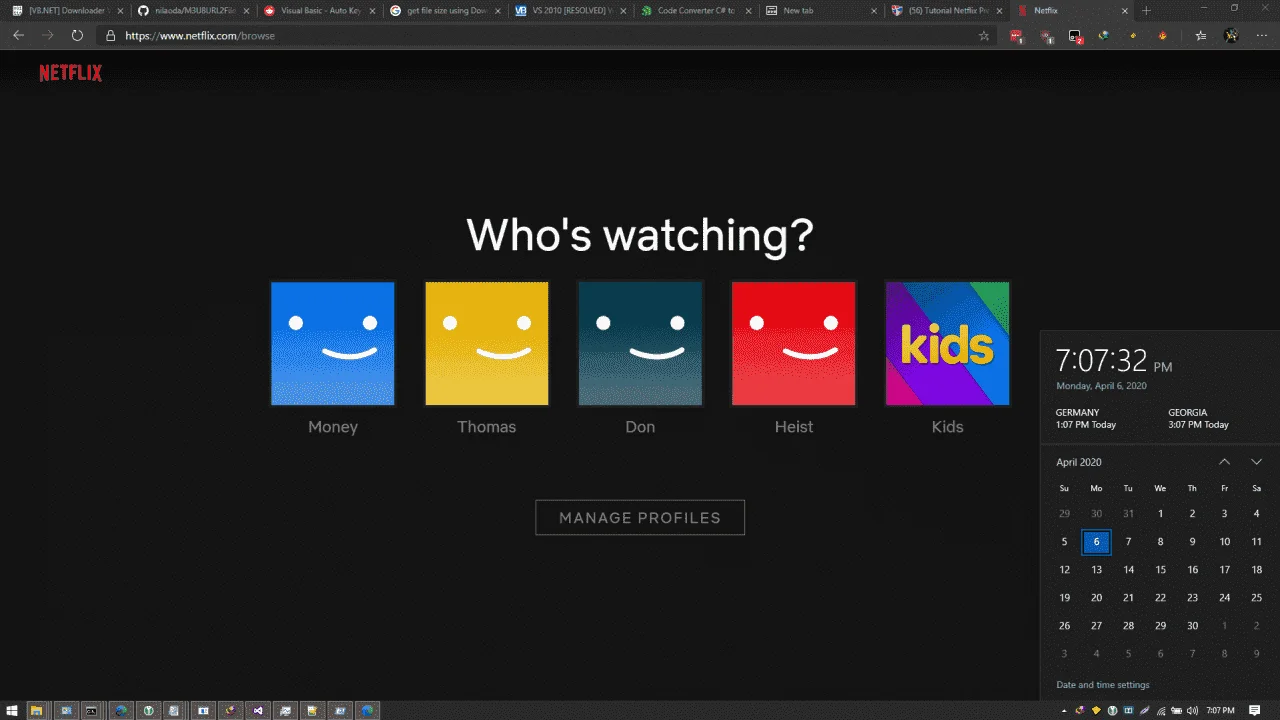Open a new browser tab
Viewport: 1280px width, 720px height.
click(x=1146, y=10)
